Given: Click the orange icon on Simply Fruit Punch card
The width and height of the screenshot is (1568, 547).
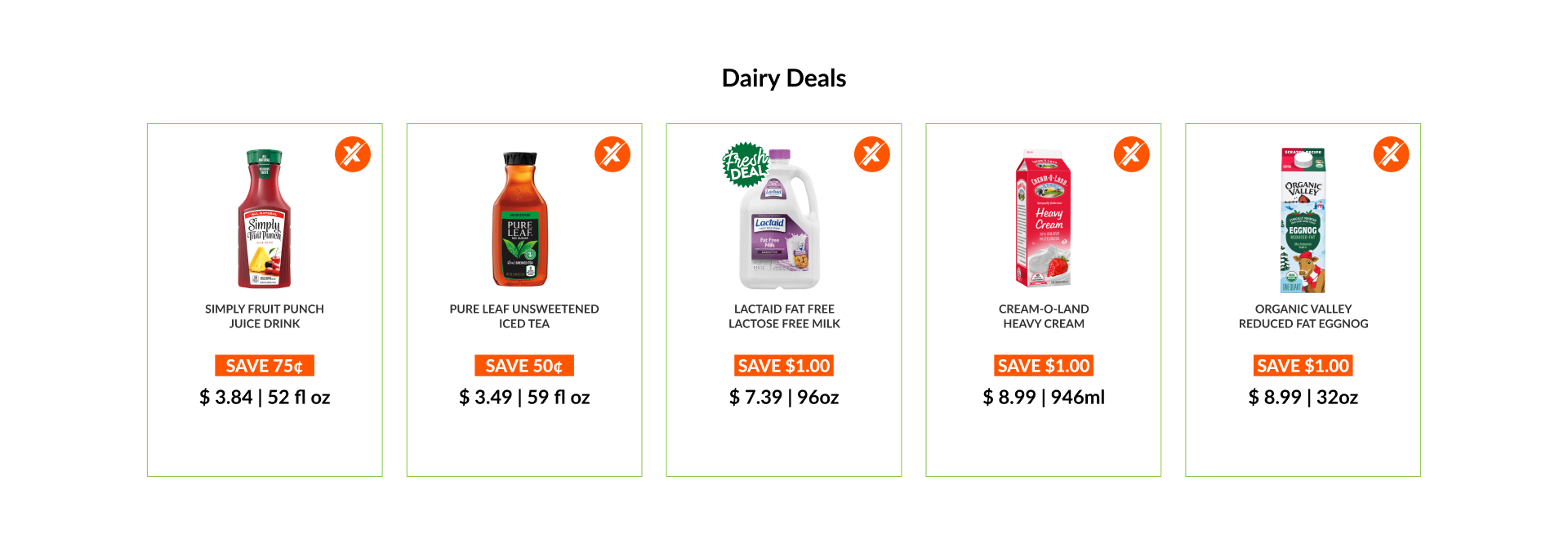Looking at the screenshot, I should point(353,154).
